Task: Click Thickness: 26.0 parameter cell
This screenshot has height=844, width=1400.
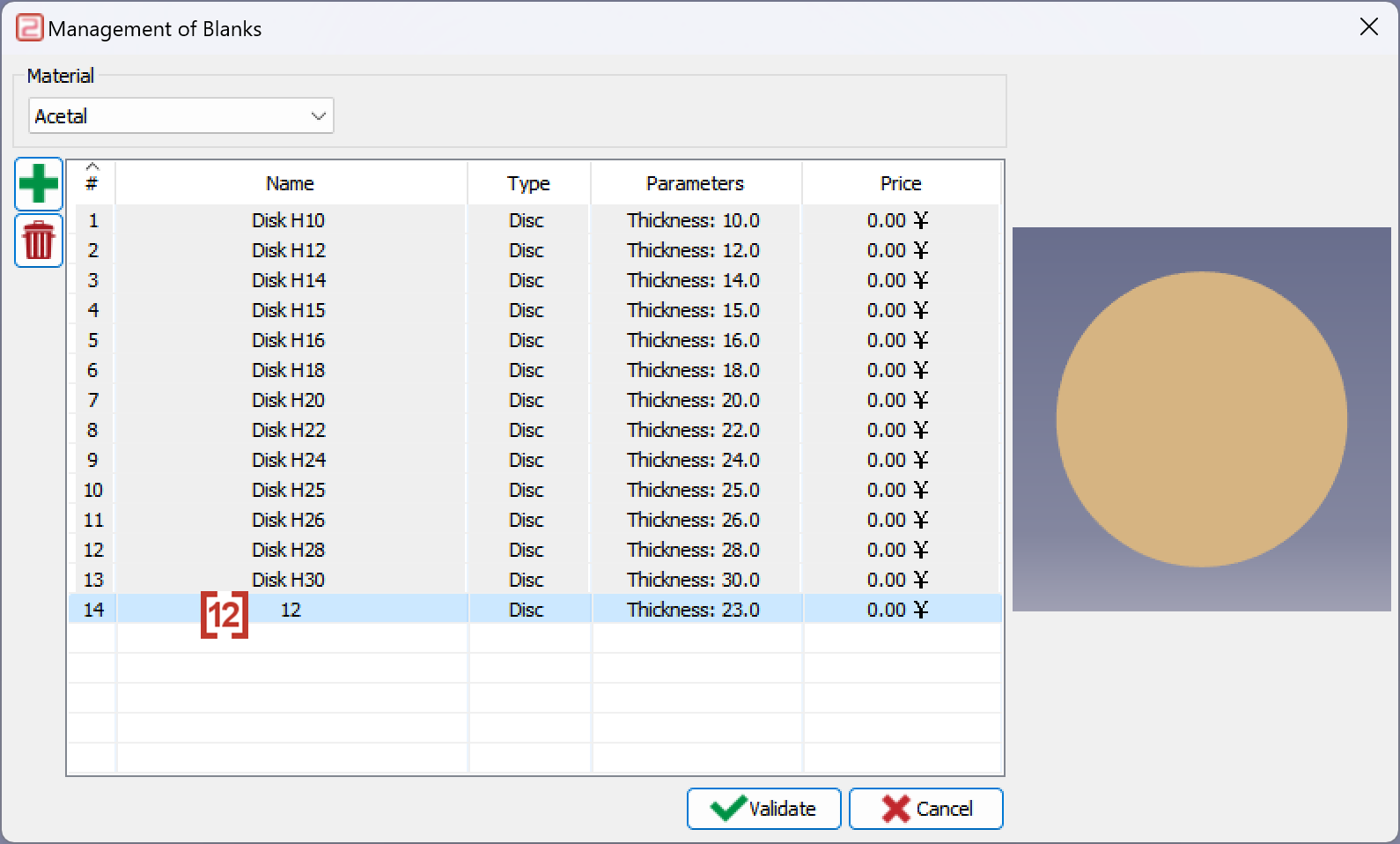Action: (696, 520)
